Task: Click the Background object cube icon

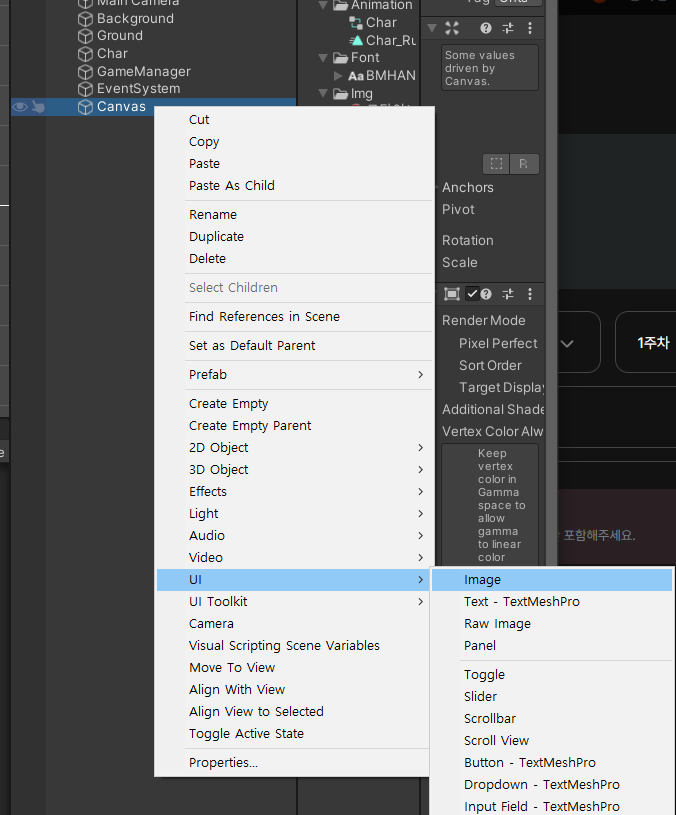Action: pyautogui.click(x=85, y=19)
